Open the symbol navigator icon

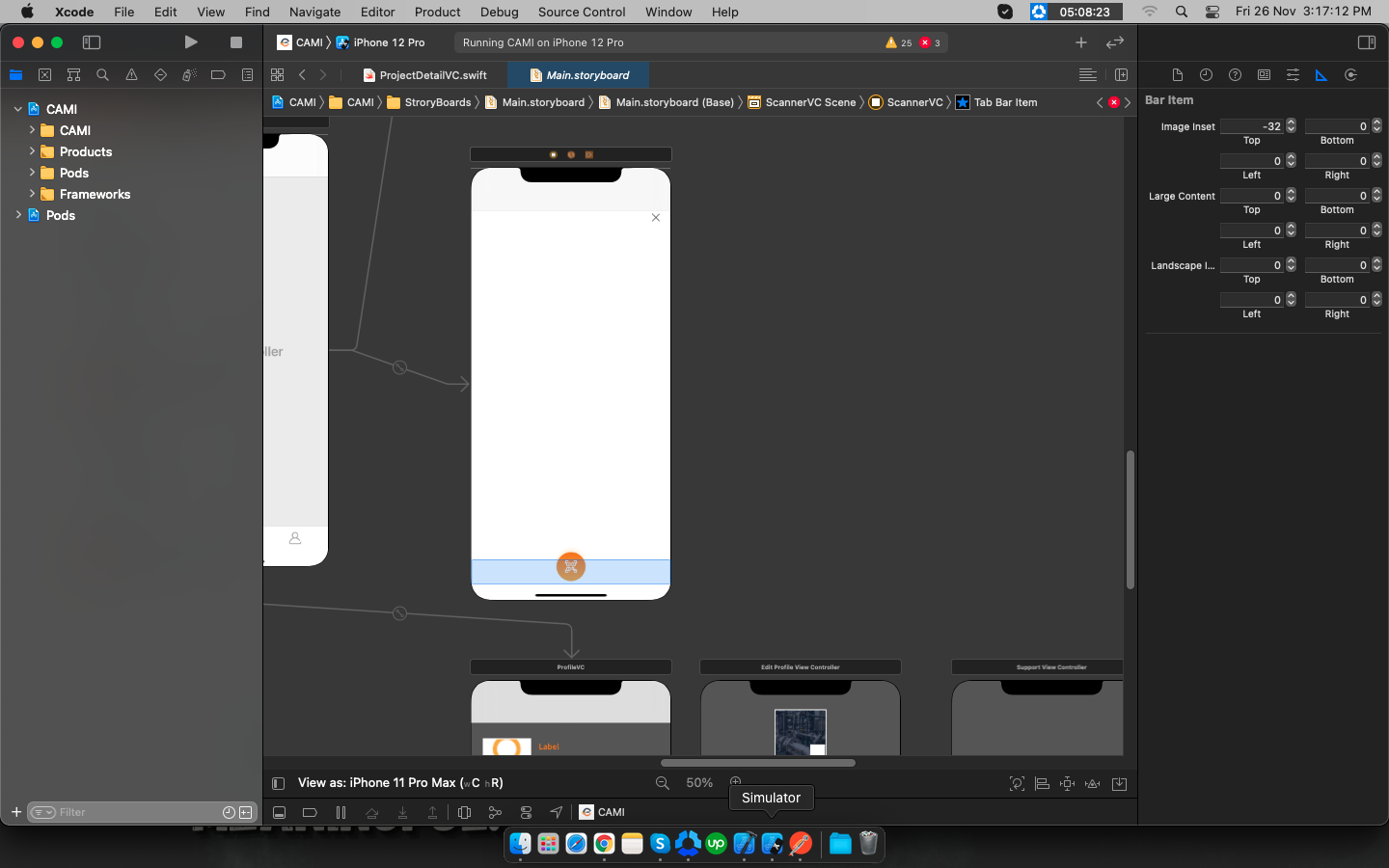[x=73, y=75]
